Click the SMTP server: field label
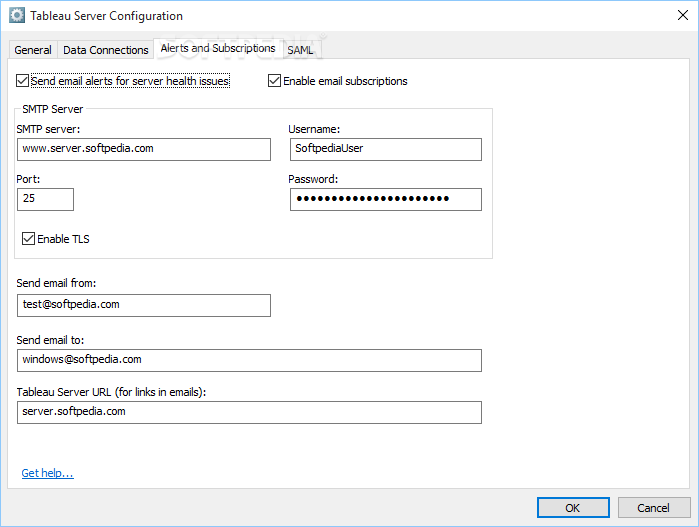Image resolution: width=699 pixels, height=527 pixels. [x=48, y=129]
